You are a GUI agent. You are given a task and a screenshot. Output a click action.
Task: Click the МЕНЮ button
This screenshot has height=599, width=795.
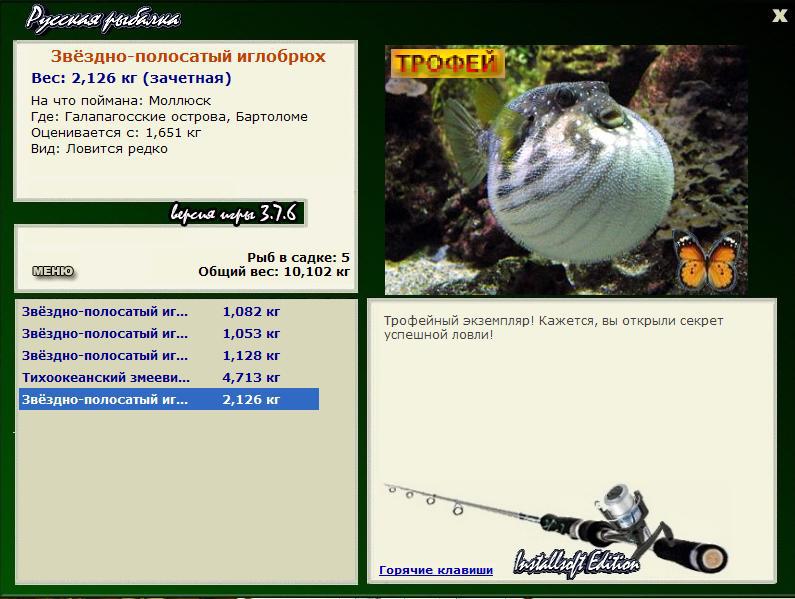pos(53,271)
